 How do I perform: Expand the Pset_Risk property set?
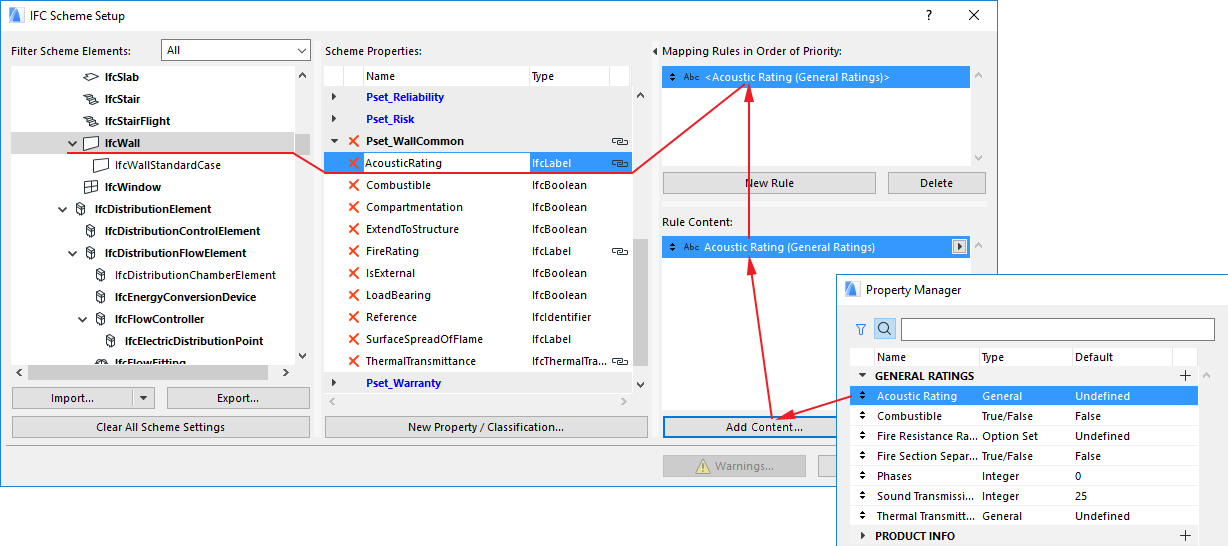point(334,119)
